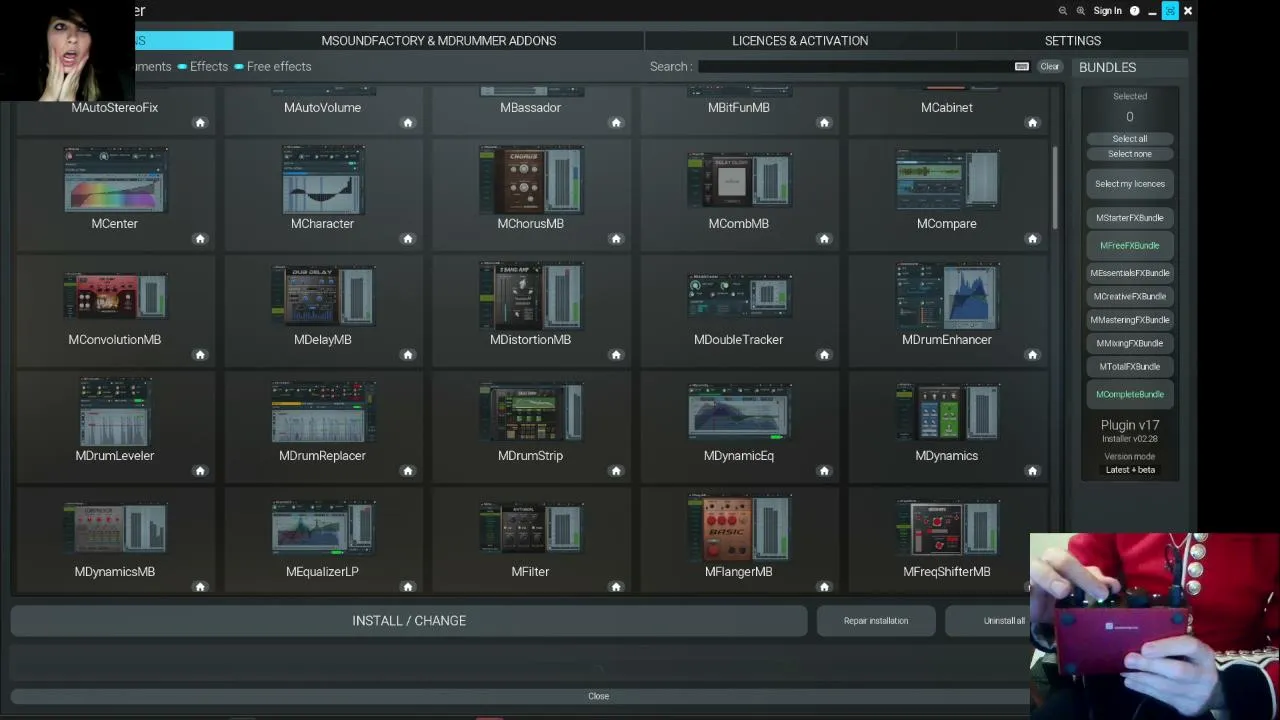Open the home icon for MBassador
Image resolution: width=1280 pixels, height=720 pixels.
[616, 123]
